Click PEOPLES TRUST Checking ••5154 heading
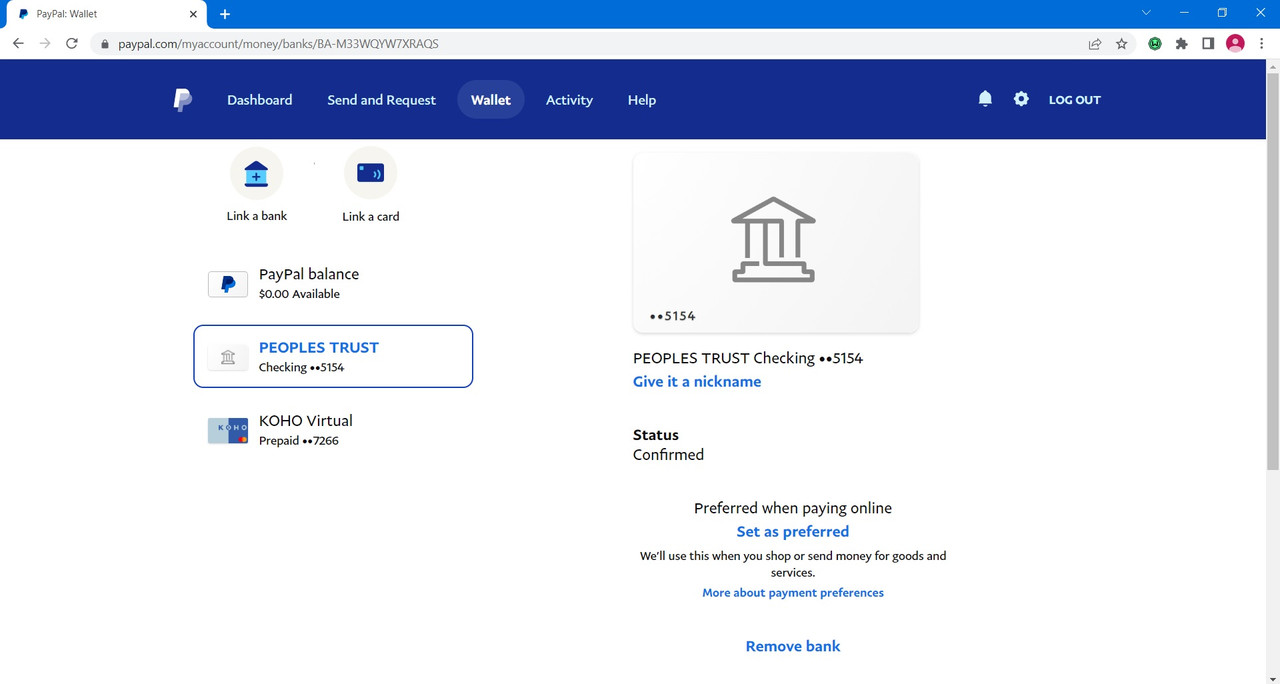 click(x=748, y=358)
